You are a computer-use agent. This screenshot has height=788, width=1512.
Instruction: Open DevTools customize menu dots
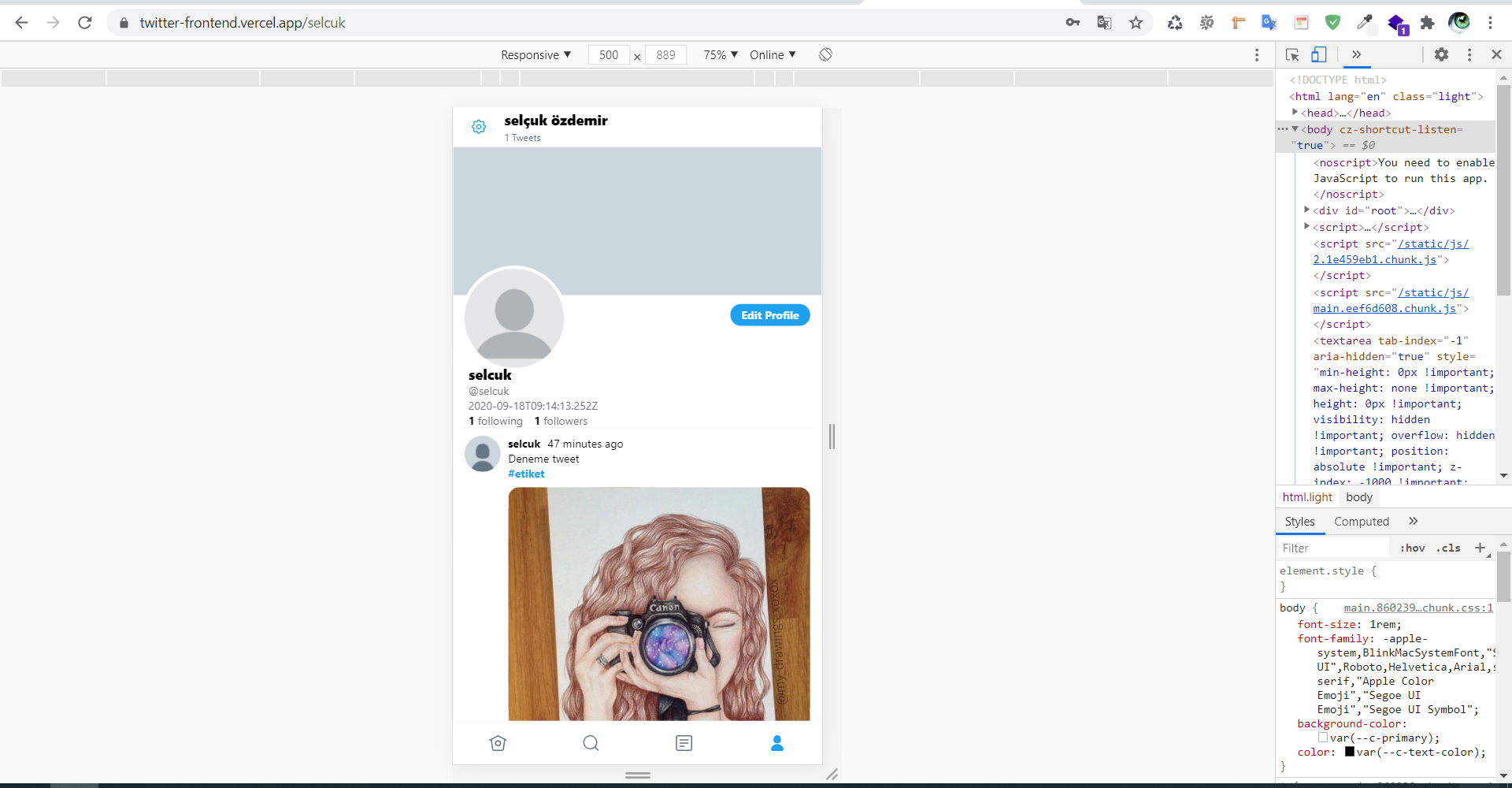pyautogui.click(x=1469, y=54)
